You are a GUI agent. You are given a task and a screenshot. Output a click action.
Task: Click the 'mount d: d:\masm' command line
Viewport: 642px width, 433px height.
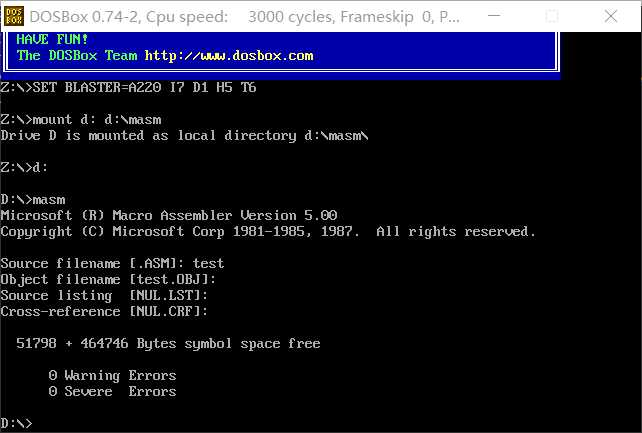coord(81,120)
